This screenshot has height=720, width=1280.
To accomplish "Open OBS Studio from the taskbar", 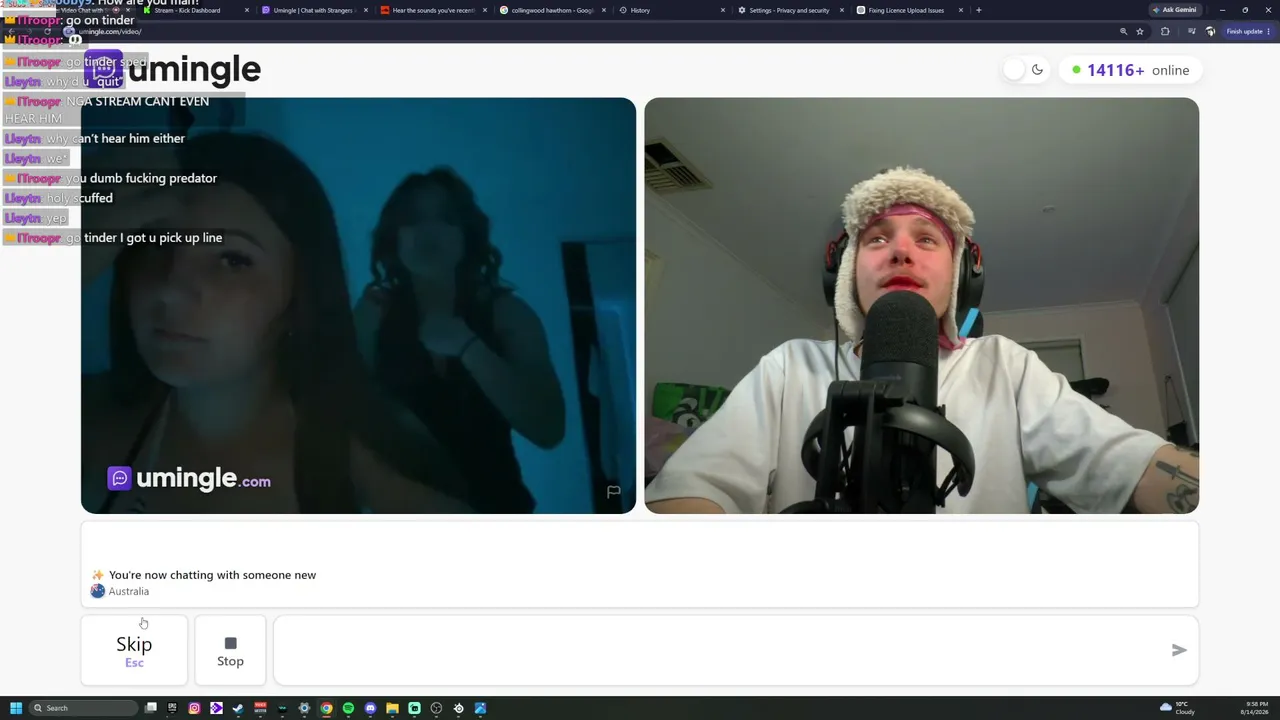I will (x=436, y=708).
